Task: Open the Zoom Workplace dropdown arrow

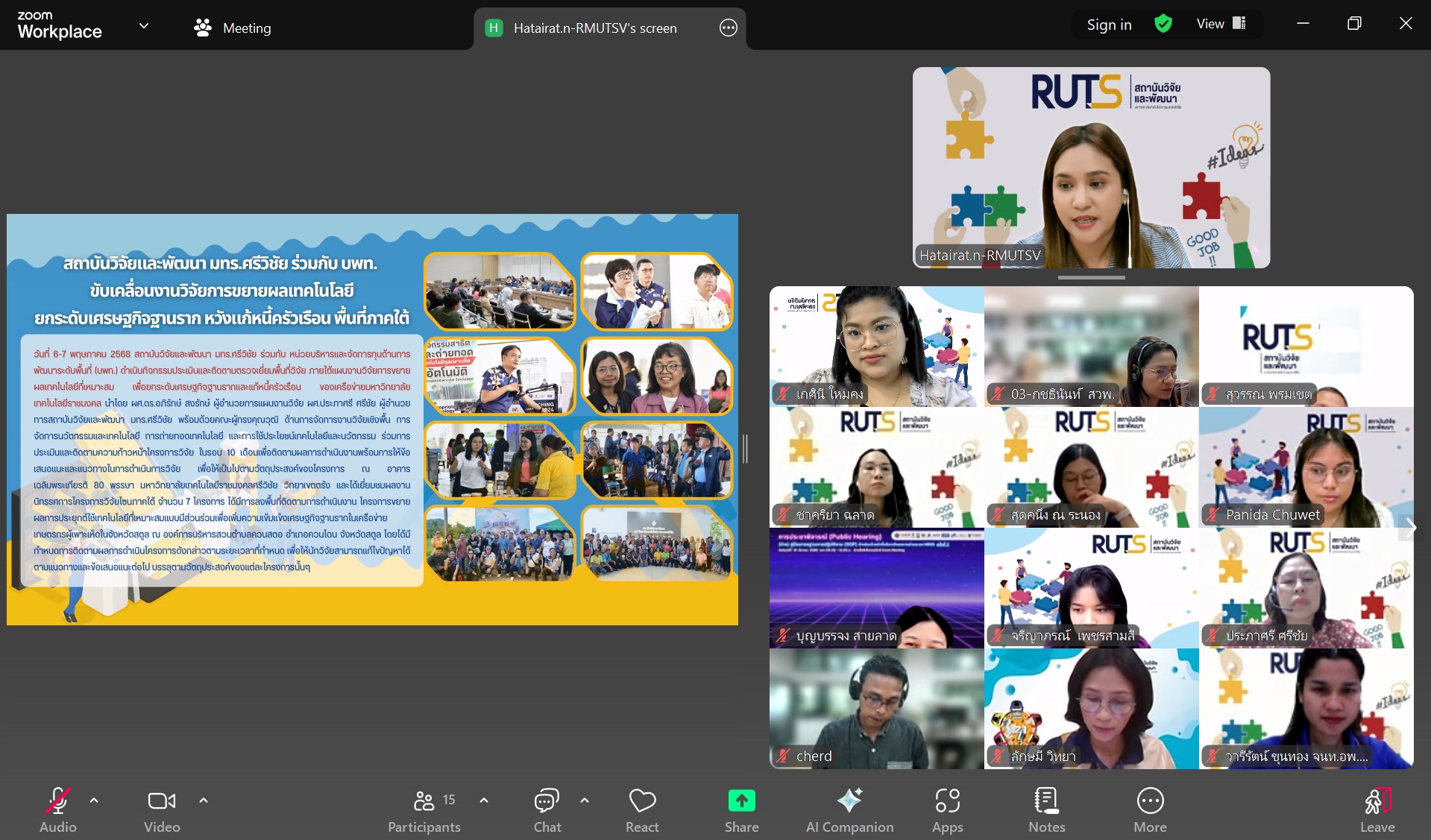Action: coord(144,25)
